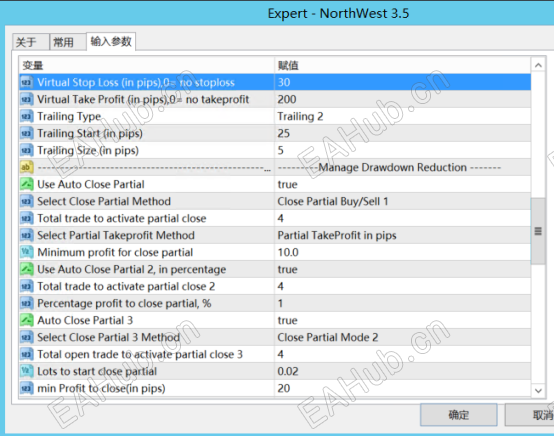The height and width of the screenshot is (436, 554).
Task: Click the integer icon next to Trailing Type
Action: coord(26,116)
